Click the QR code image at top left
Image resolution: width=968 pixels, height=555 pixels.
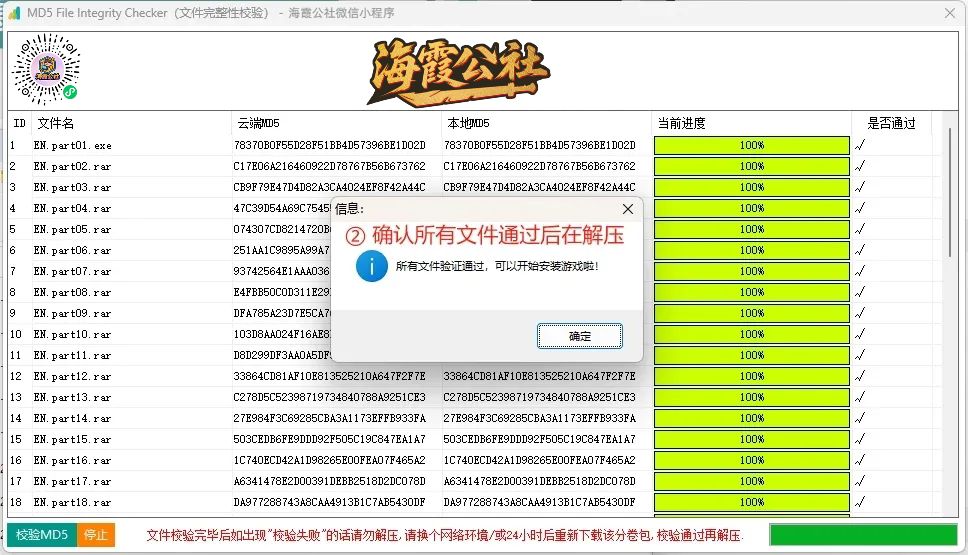(x=47, y=69)
